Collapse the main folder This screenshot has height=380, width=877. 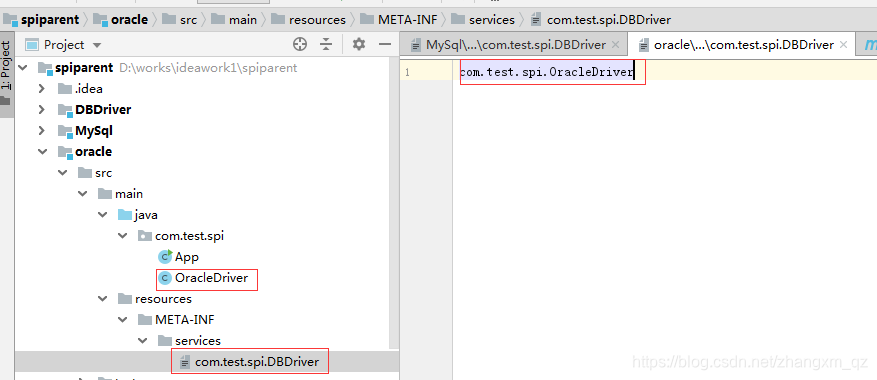pyautogui.click(x=82, y=194)
